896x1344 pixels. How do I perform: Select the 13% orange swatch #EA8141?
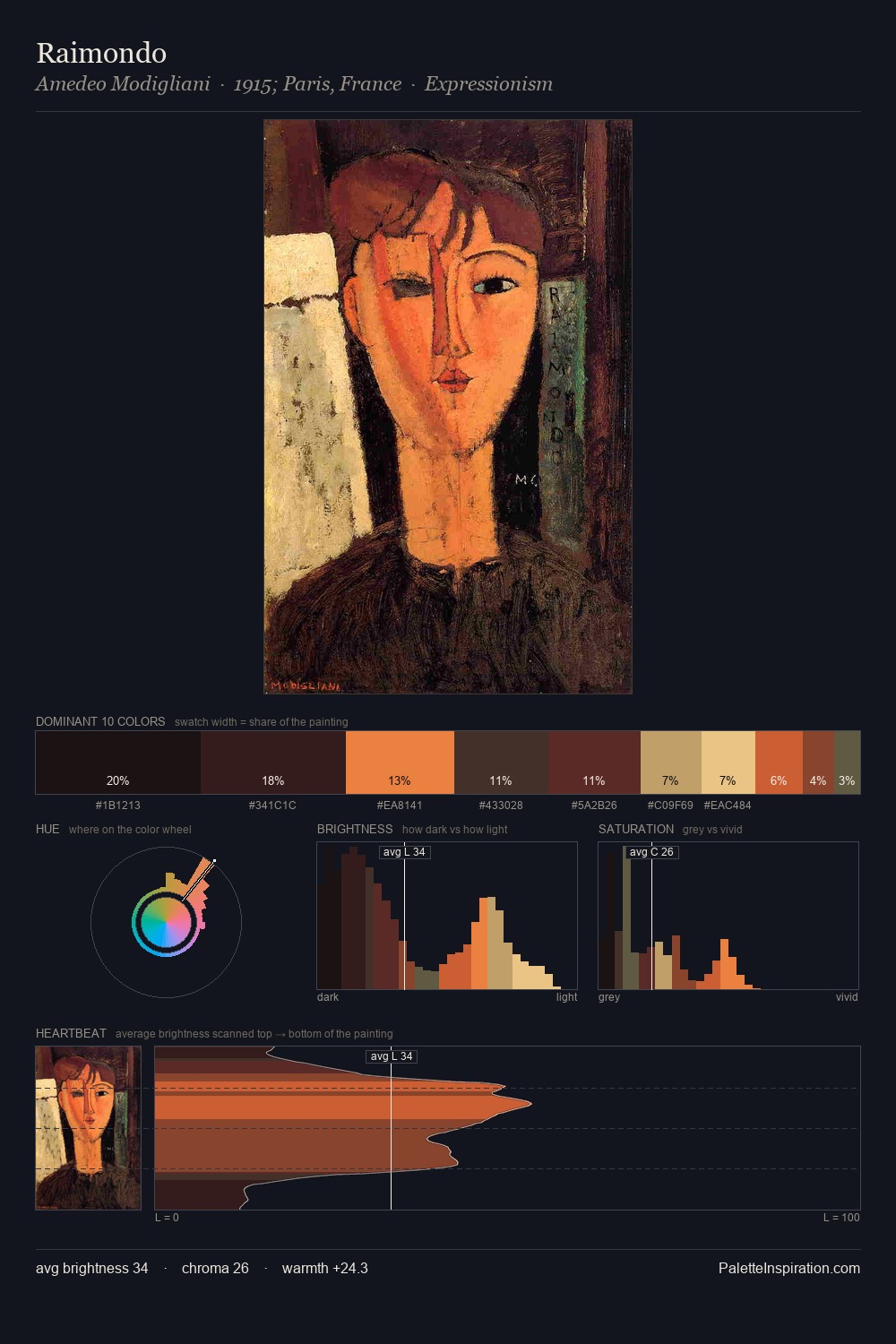pos(400,762)
